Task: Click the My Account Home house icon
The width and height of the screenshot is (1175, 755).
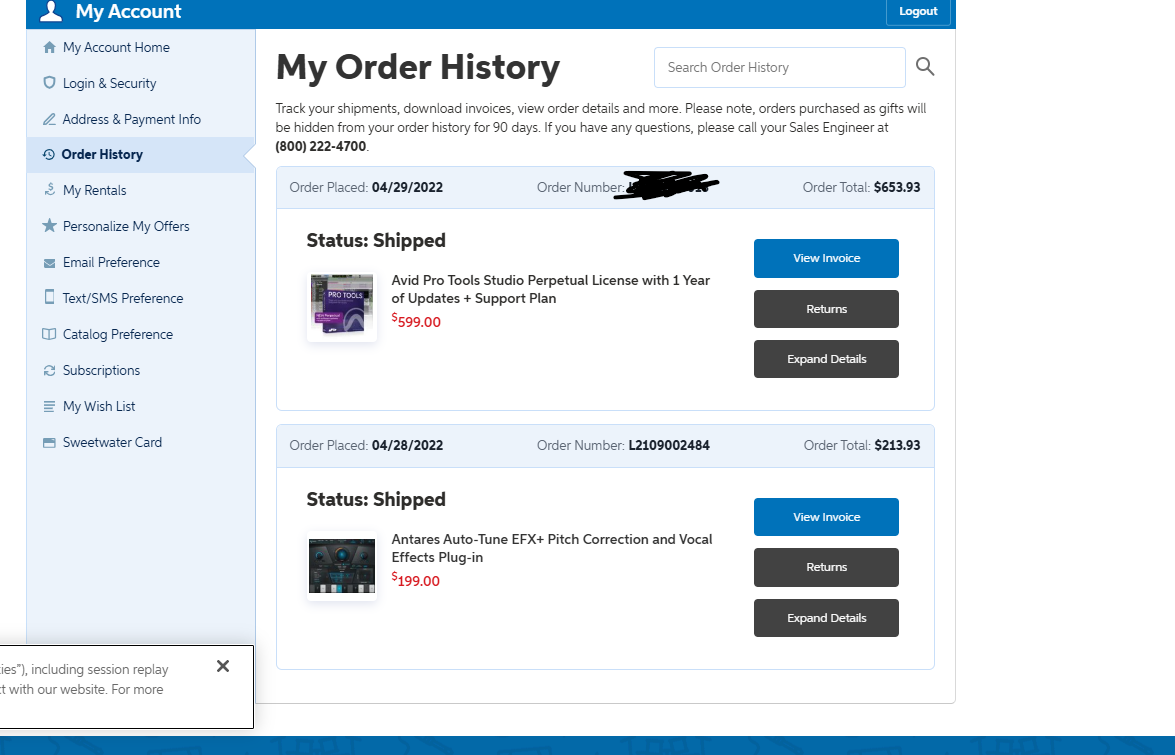Action: click(49, 47)
